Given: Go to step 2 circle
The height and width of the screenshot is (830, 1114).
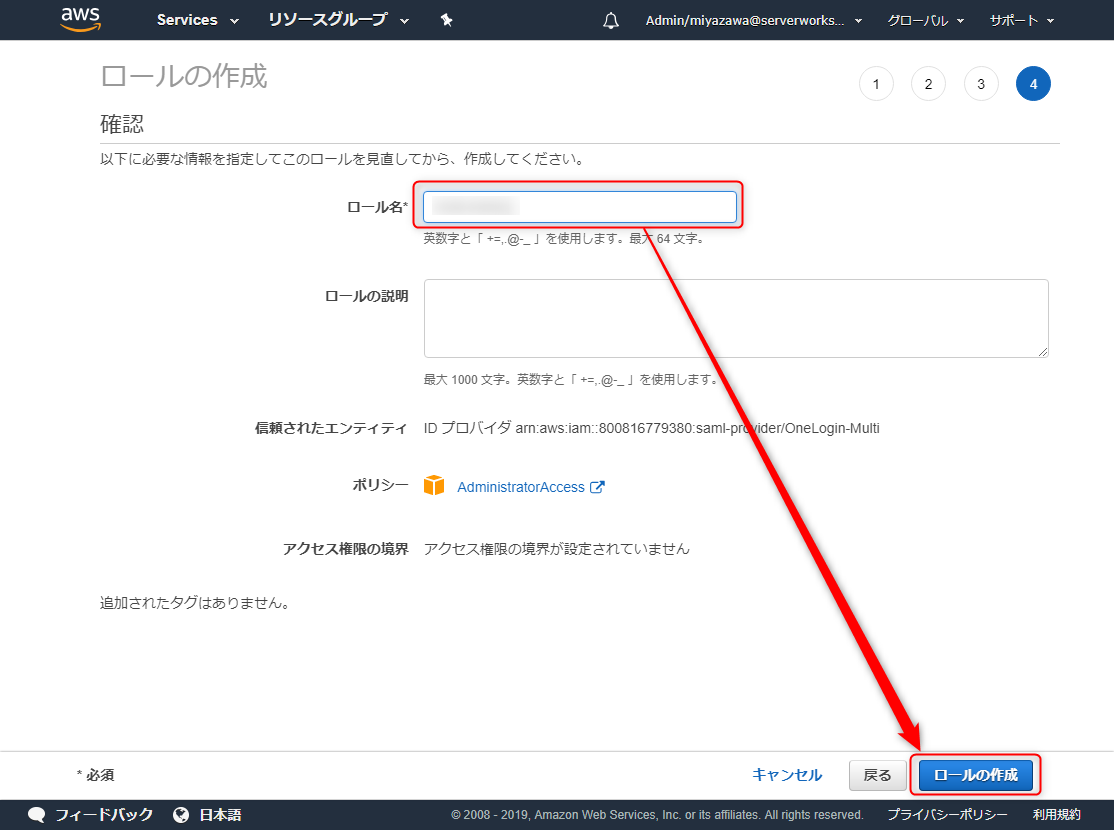Looking at the screenshot, I should [x=929, y=84].
